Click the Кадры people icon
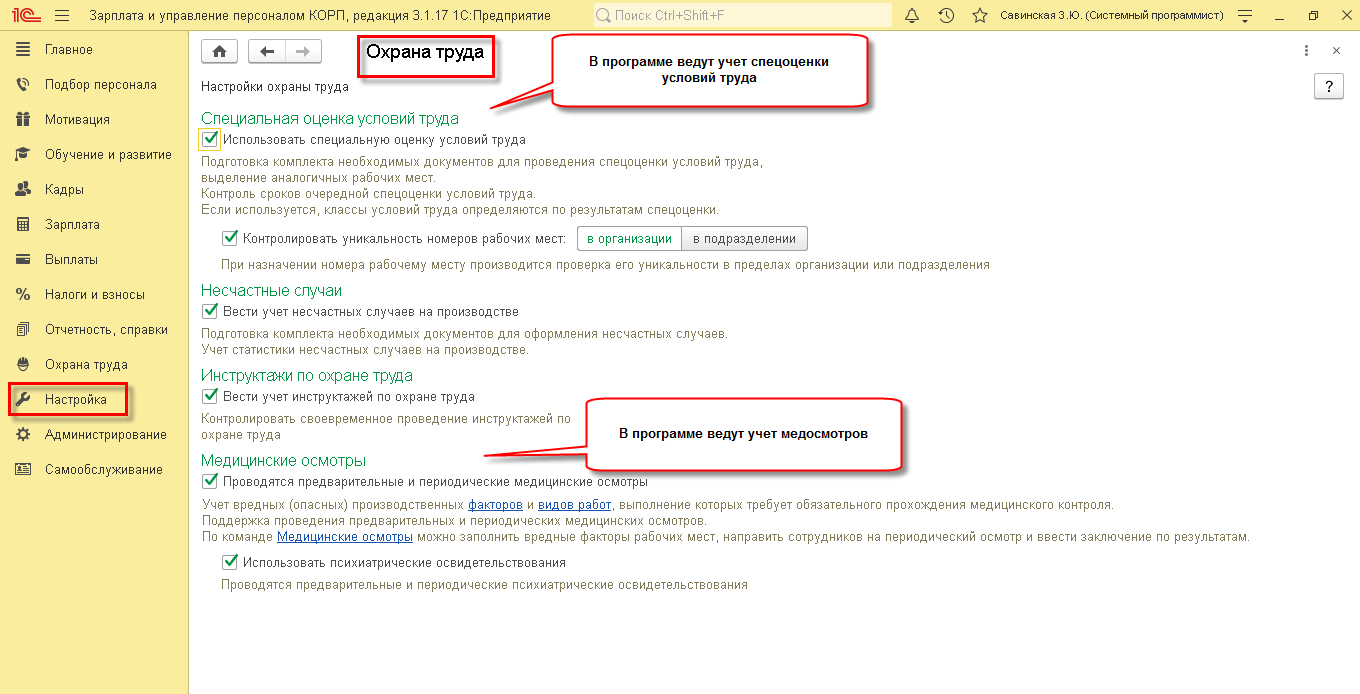The height and width of the screenshot is (694, 1360). point(24,190)
